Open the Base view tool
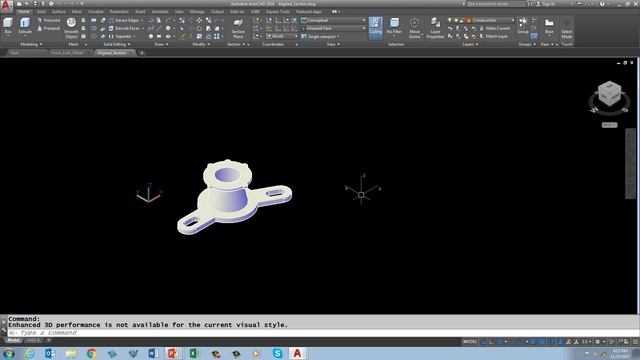Screen dimensions: 640x360 tap(549, 26)
